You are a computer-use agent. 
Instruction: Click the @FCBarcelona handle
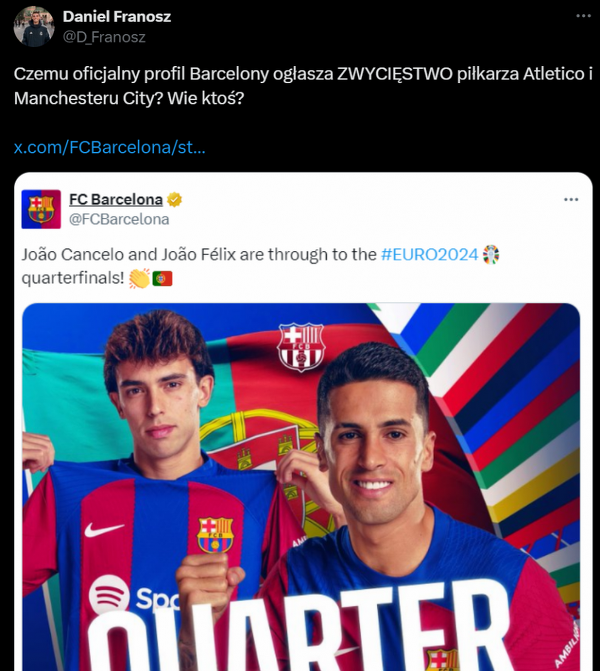119,219
